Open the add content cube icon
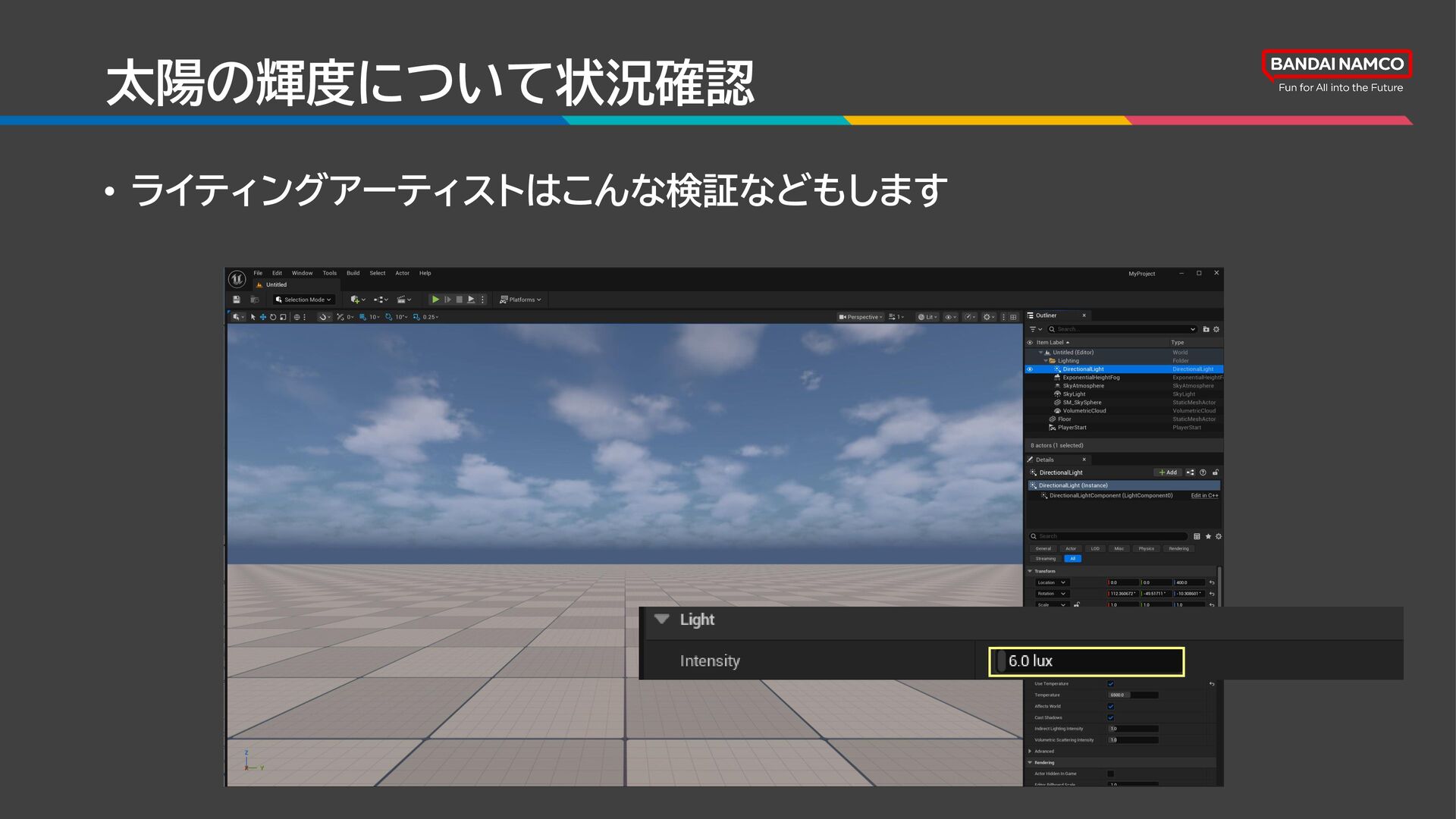The height and width of the screenshot is (819, 1456). click(356, 300)
